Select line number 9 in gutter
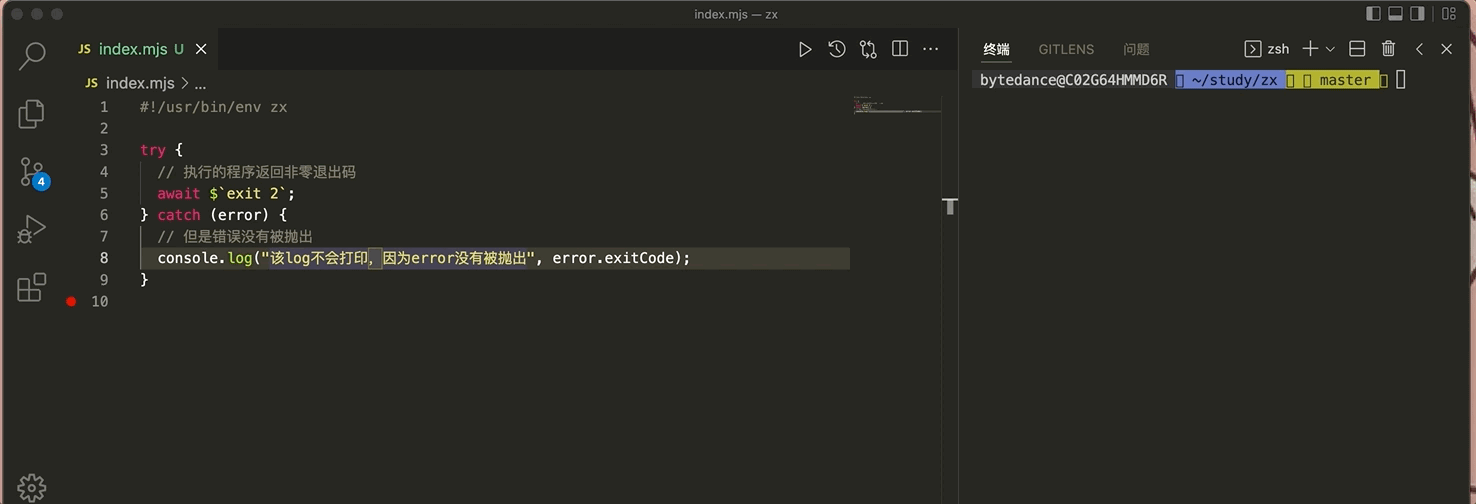1476x504 pixels. (104, 279)
